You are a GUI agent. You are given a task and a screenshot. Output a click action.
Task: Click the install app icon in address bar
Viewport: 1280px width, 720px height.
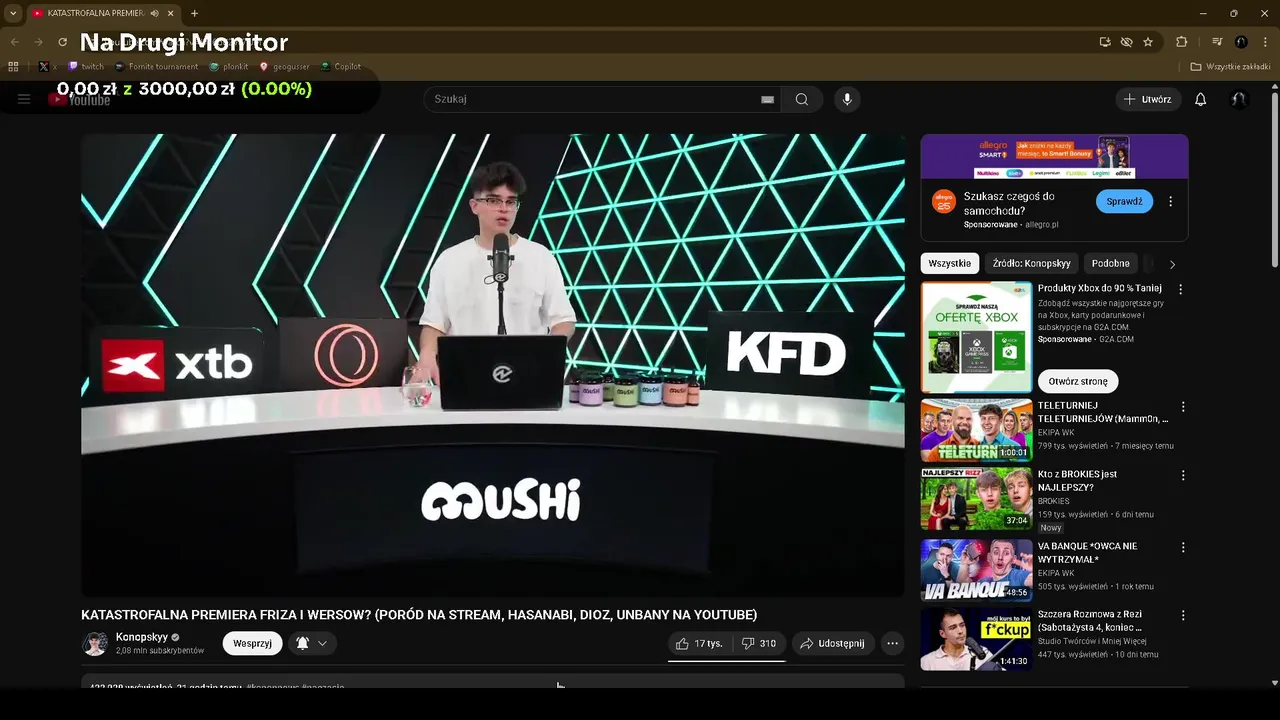pos(1105,42)
